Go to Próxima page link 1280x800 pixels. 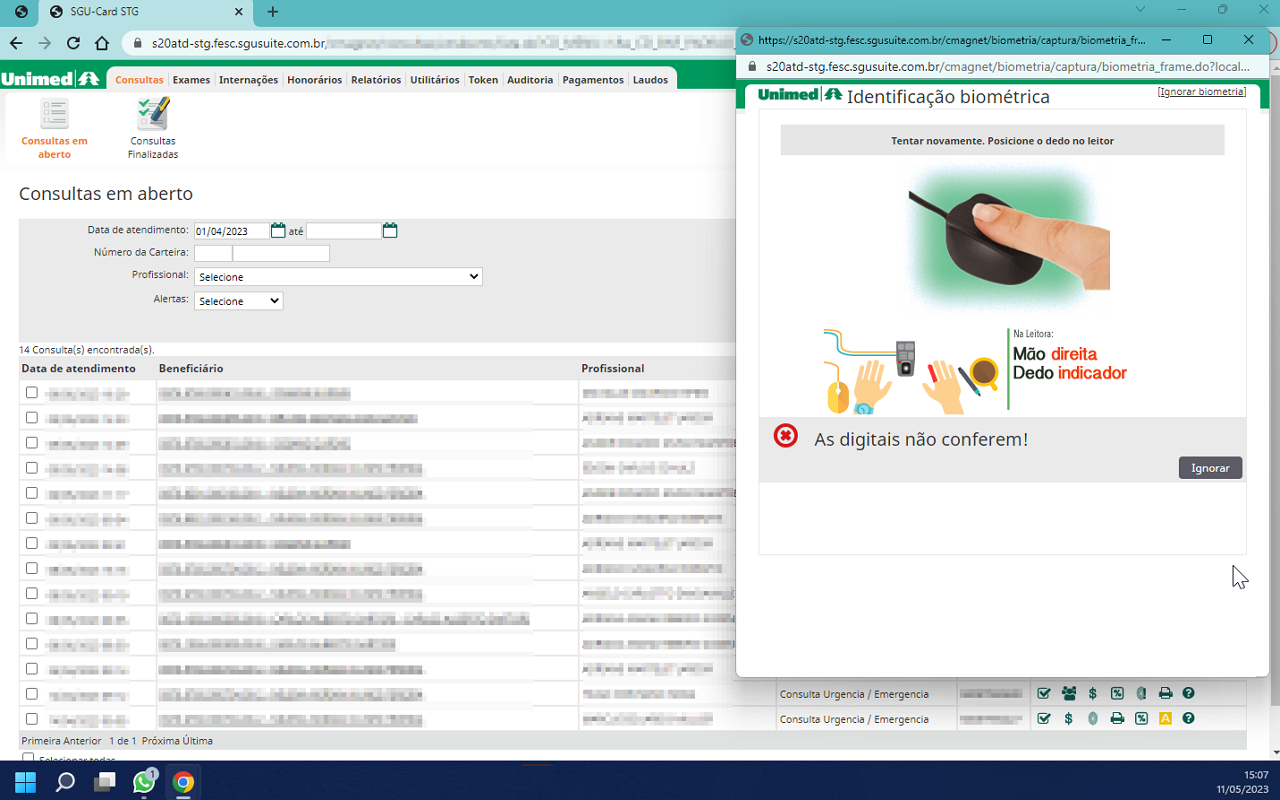[158, 741]
